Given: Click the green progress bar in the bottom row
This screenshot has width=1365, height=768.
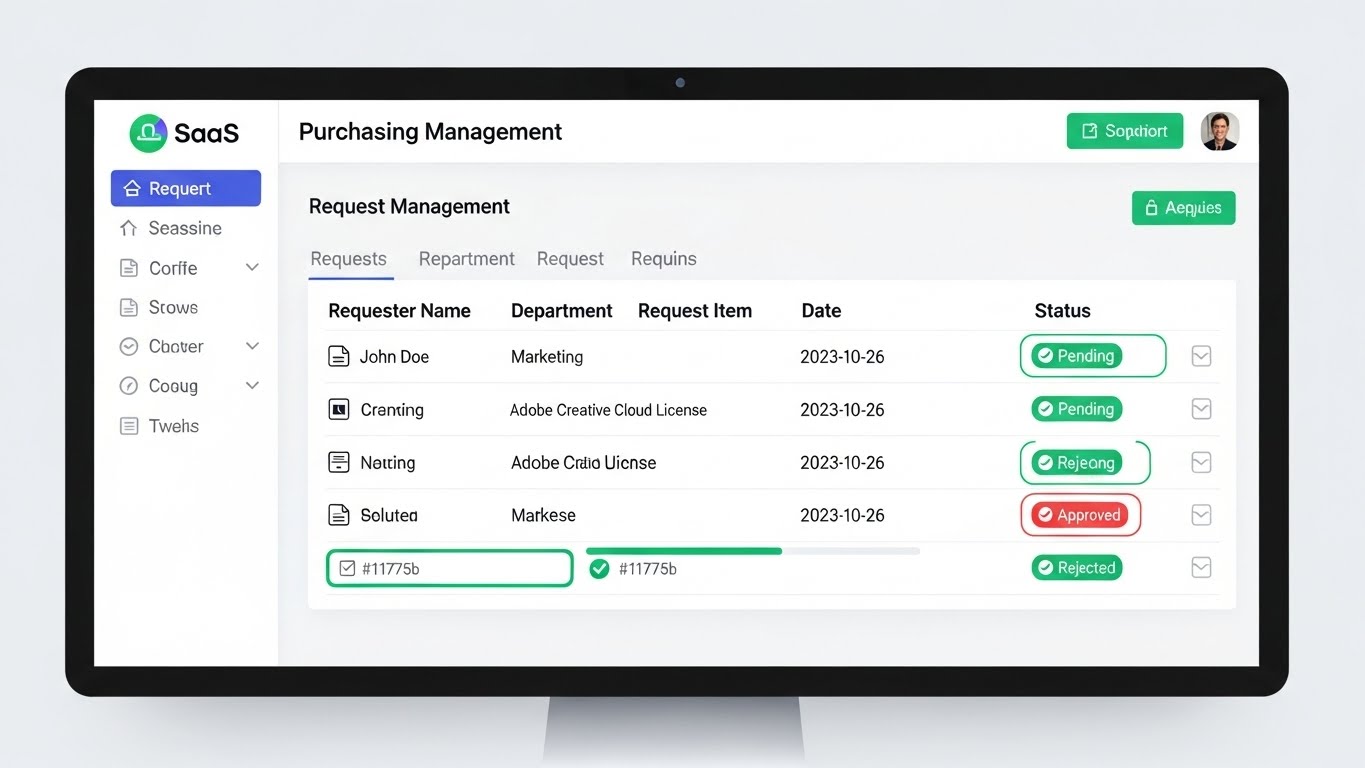Looking at the screenshot, I should click(x=683, y=550).
